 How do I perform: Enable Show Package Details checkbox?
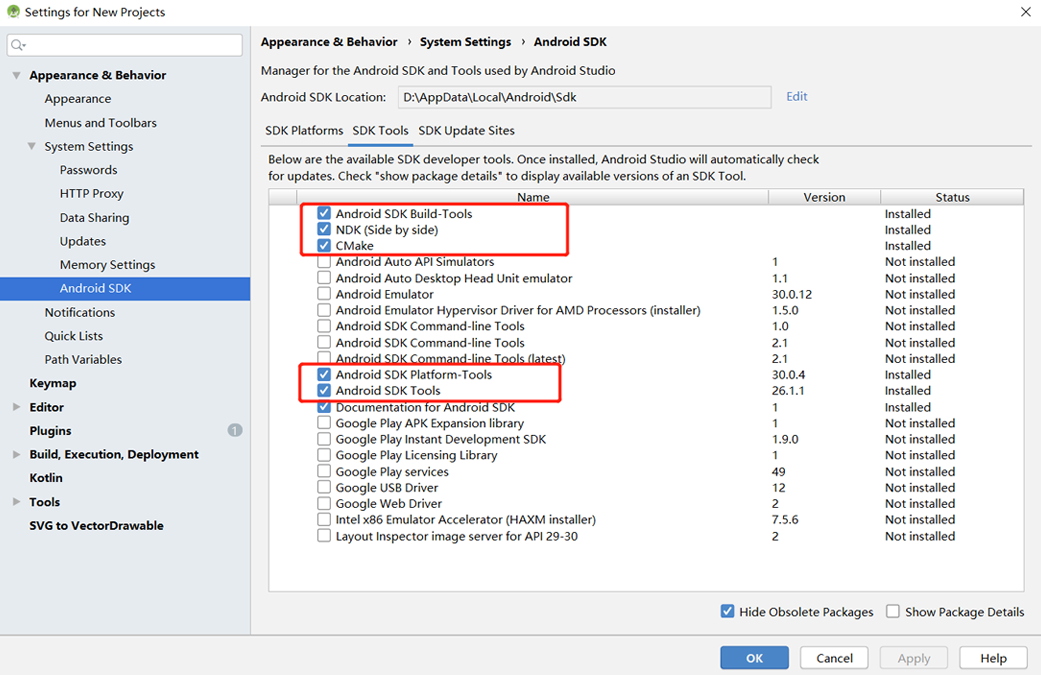pyautogui.click(x=893, y=611)
